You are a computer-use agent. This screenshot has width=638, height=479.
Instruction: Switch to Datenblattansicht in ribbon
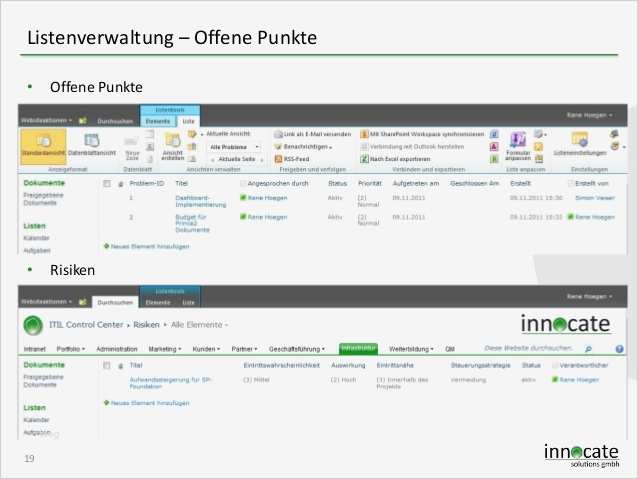coord(92,145)
